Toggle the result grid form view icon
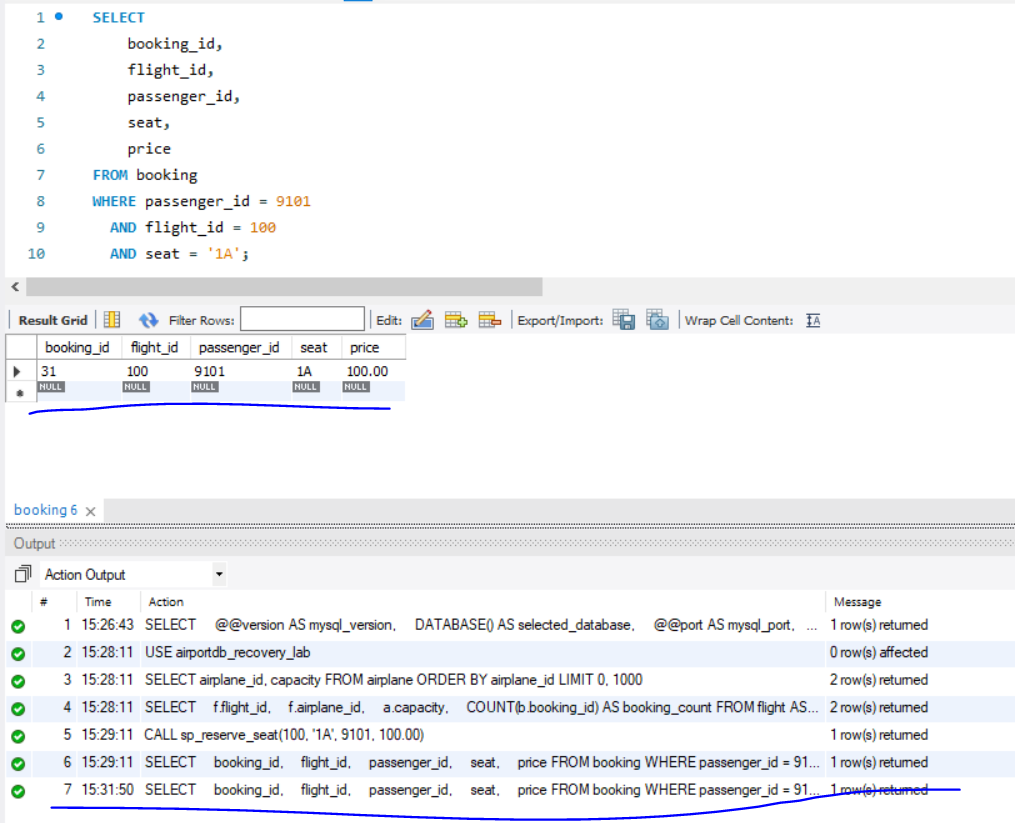This screenshot has height=823, width=1015. [x=112, y=320]
